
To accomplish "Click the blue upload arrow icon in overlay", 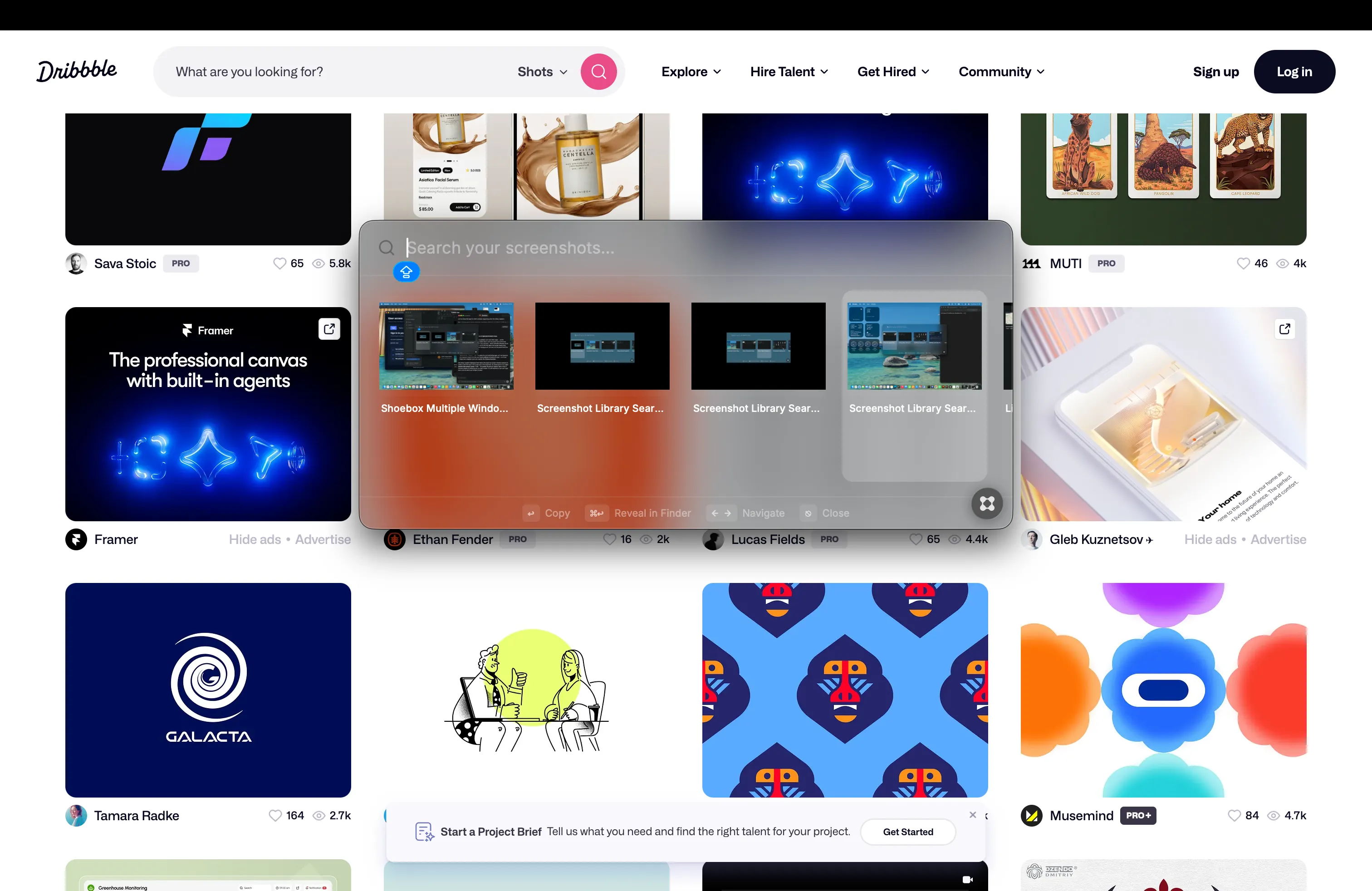I will click(407, 271).
